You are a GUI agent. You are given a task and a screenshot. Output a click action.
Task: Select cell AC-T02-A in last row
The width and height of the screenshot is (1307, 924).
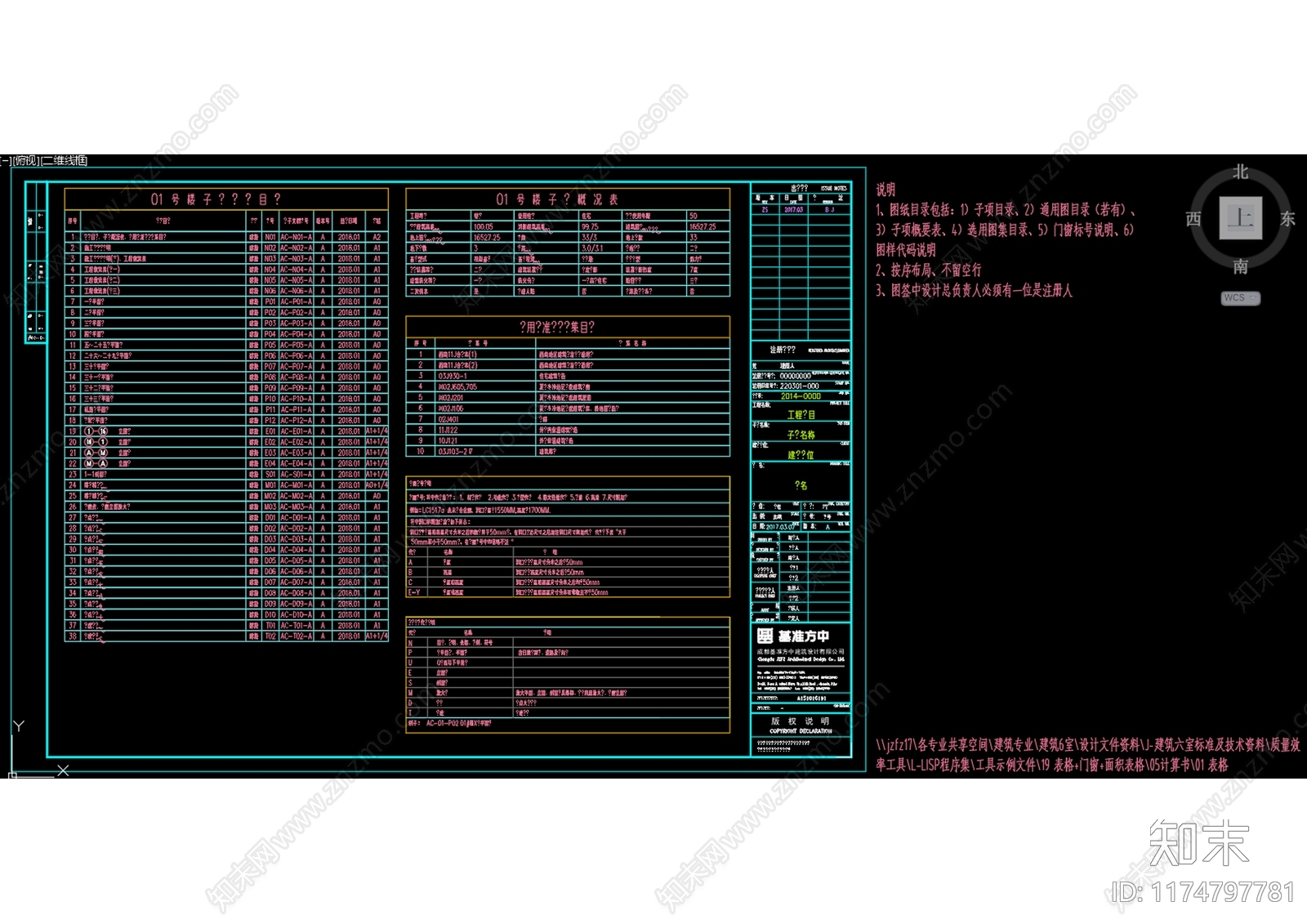[x=297, y=636]
